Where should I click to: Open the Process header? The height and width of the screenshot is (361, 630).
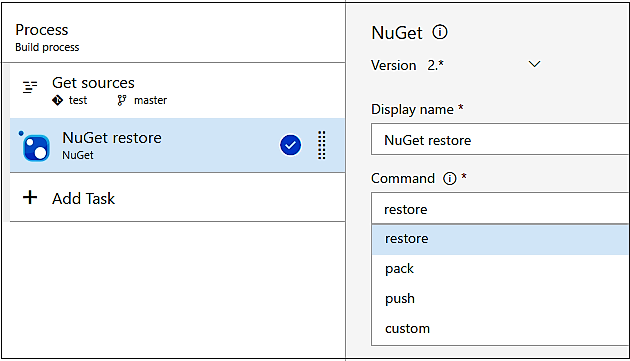tap(42, 30)
